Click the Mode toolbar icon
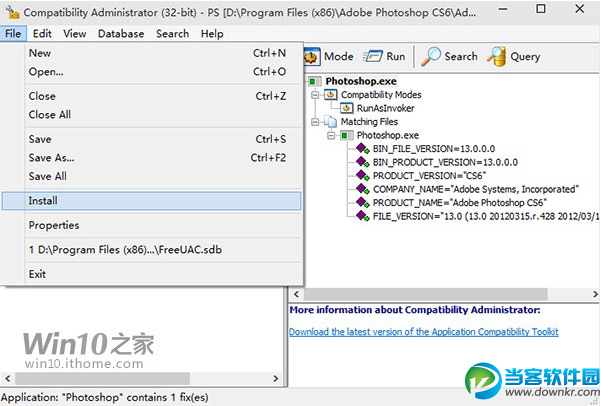Image resolution: width=601 pixels, height=406 pixels. (312, 57)
